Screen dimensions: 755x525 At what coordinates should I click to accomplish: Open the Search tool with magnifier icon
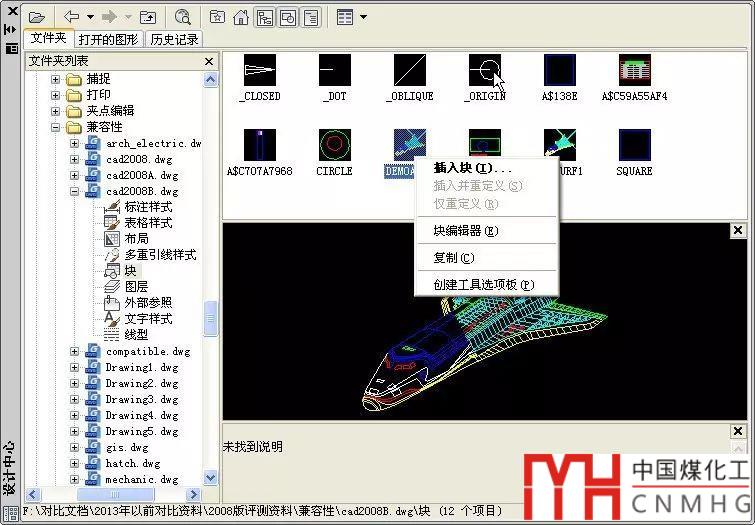pos(182,17)
